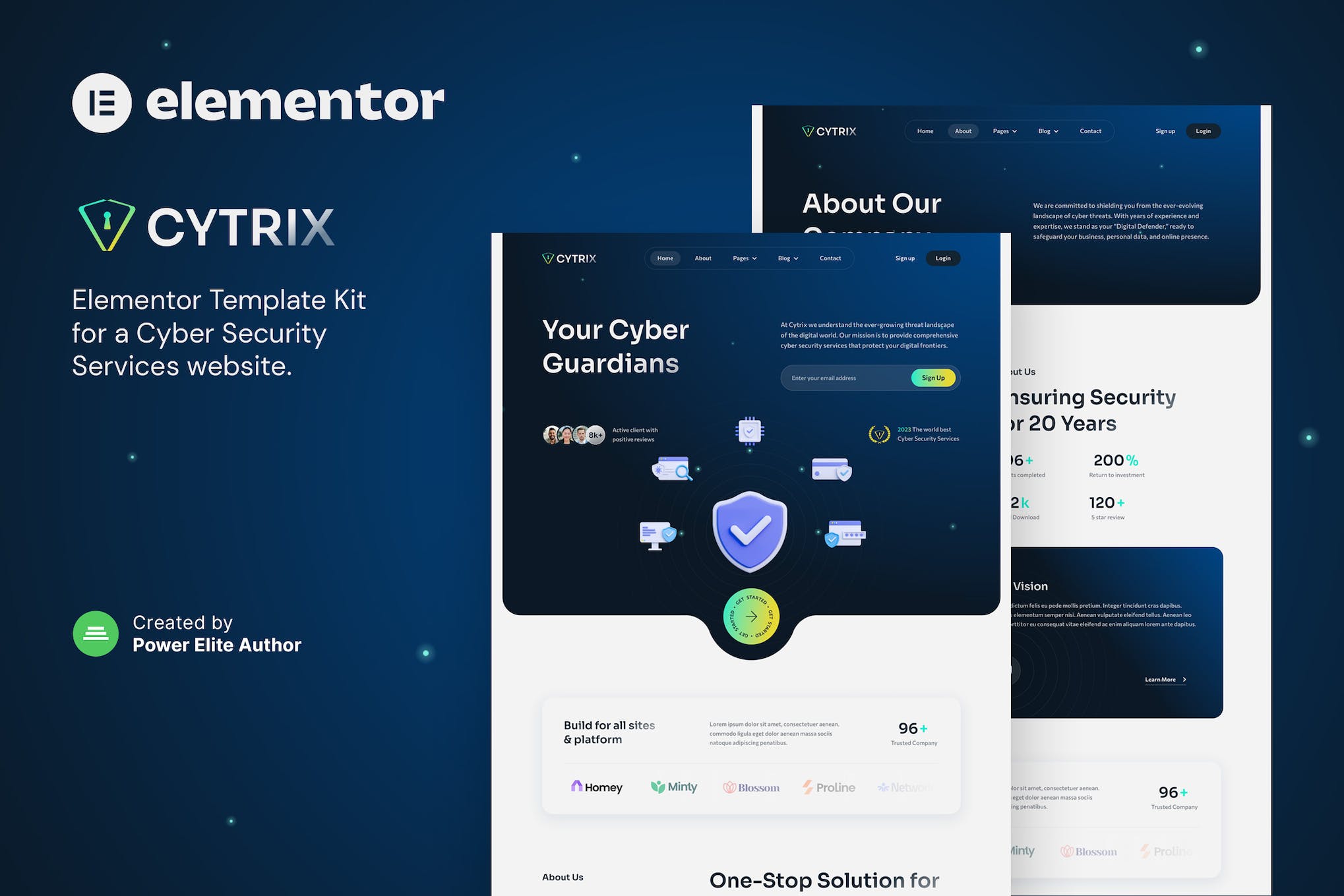Toggle the Home navigation tab
This screenshot has width=1344, height=896.
click(x=664, y=258)
